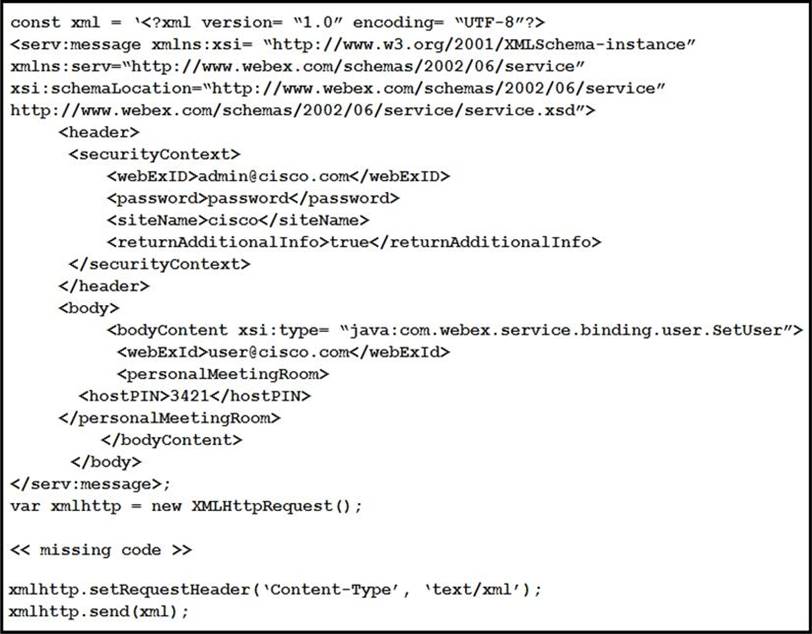Click the opening personalMeetingRoom tag
The image size is (812, 634).
pyautogui.click(x=223, y=374)
